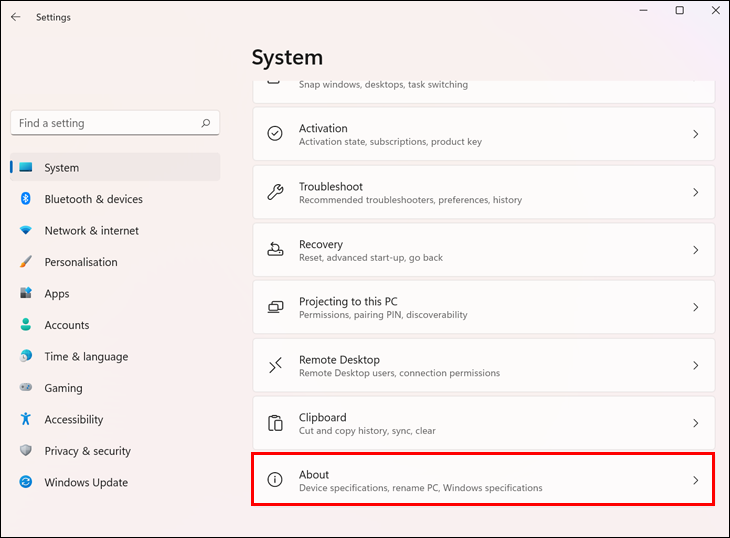Open Accounts settings
Viewport: 730px width, 538px height.
115,325
